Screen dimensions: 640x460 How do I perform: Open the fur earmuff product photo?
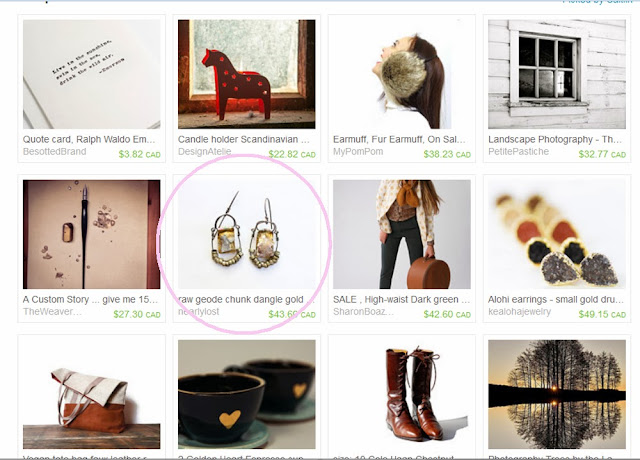(x=402, y=74)
